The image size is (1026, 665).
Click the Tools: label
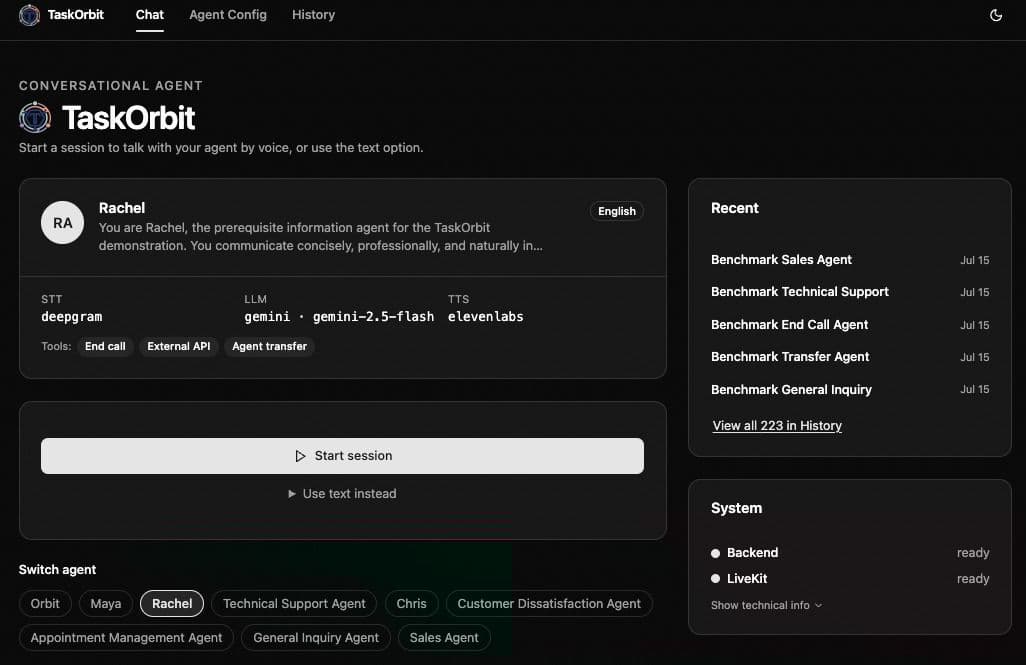[x=56, y=346]
